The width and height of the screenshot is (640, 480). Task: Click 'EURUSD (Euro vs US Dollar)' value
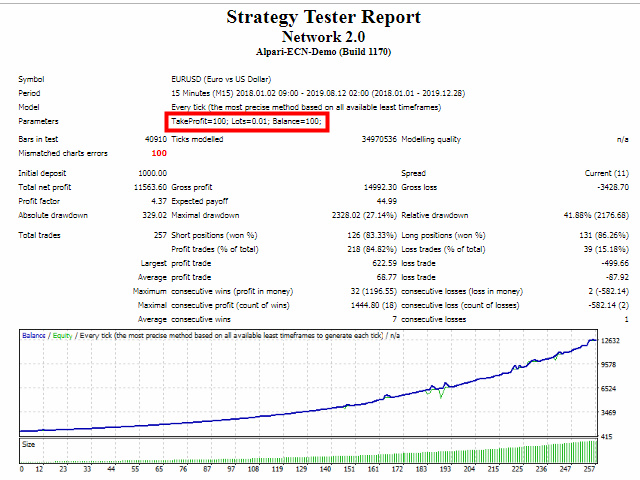coord(221,79)
